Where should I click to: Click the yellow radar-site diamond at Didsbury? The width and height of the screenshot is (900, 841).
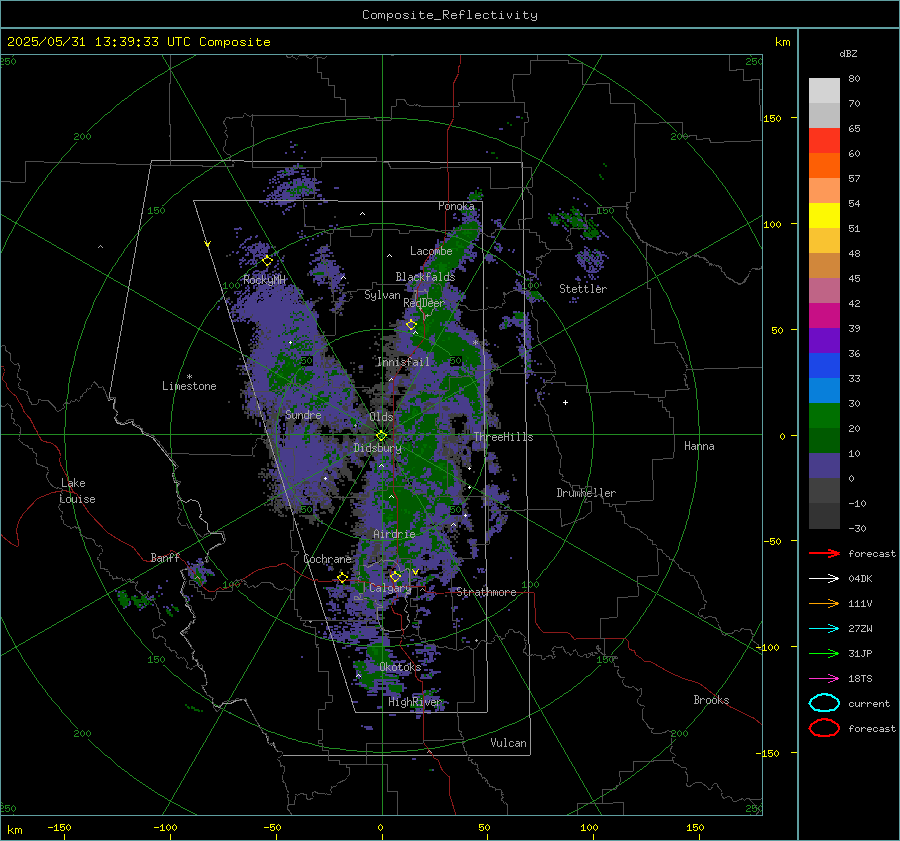tap(382, 436)
